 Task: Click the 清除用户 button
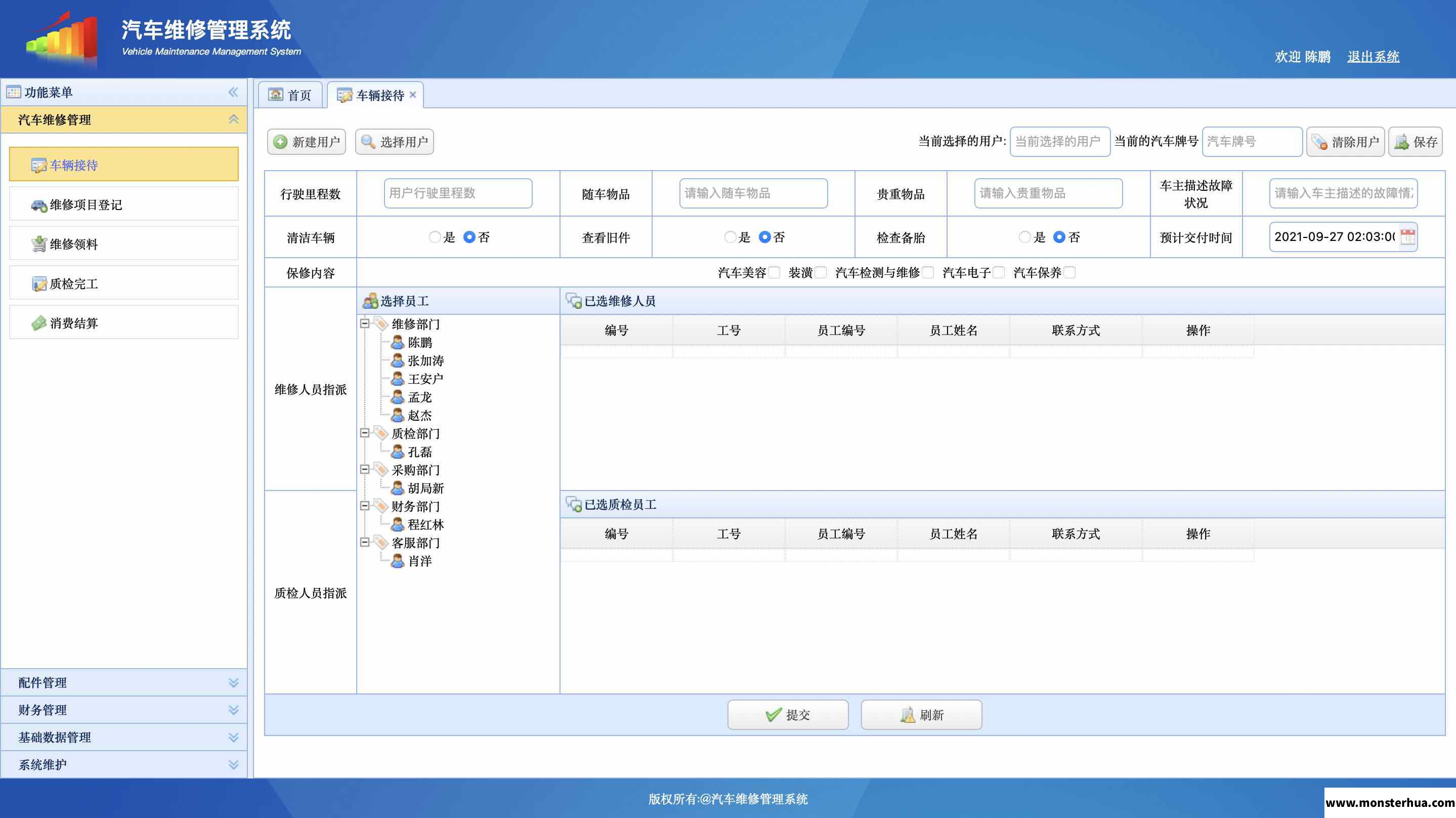pos(1345,141)
